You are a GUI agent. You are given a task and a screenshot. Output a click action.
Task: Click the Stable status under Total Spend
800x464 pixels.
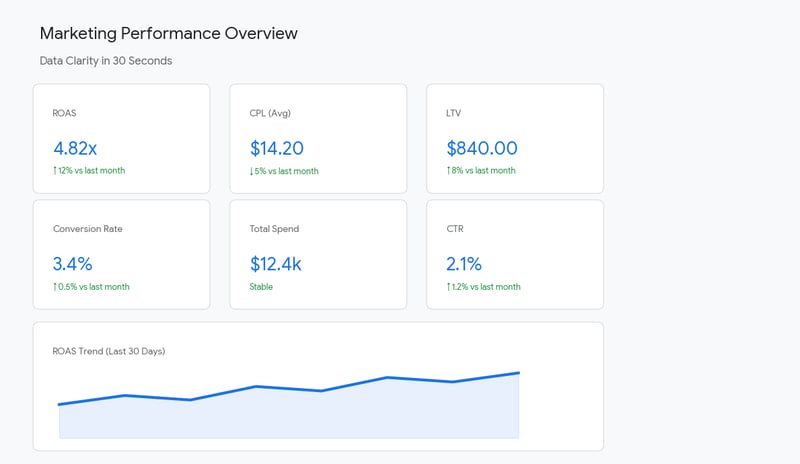point(262,287)
